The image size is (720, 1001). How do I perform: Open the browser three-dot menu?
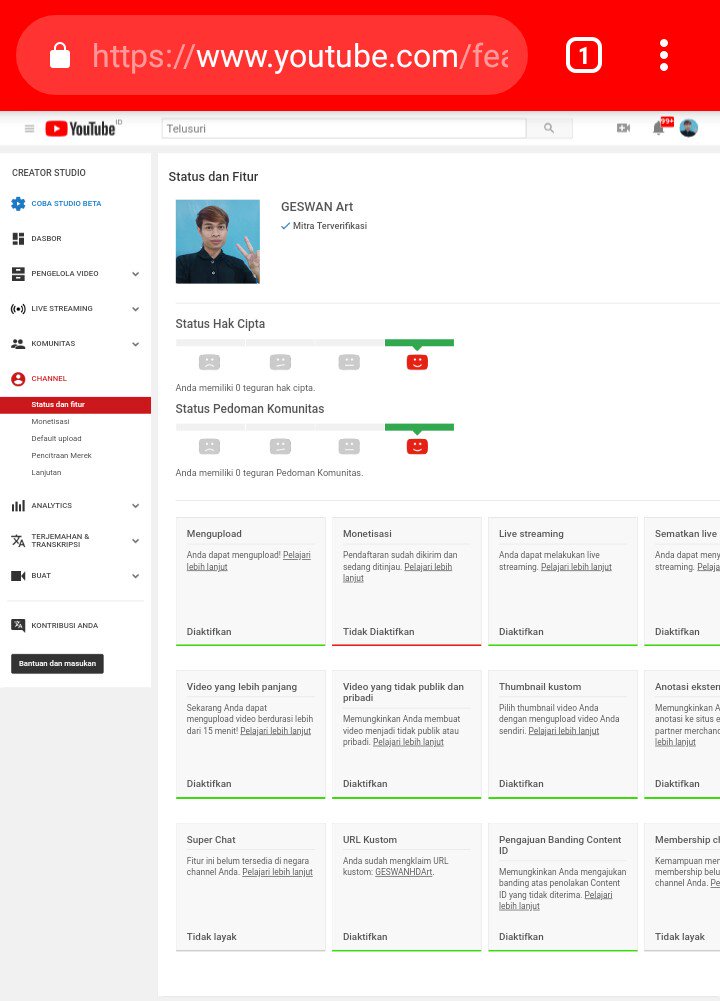(664, 55)
